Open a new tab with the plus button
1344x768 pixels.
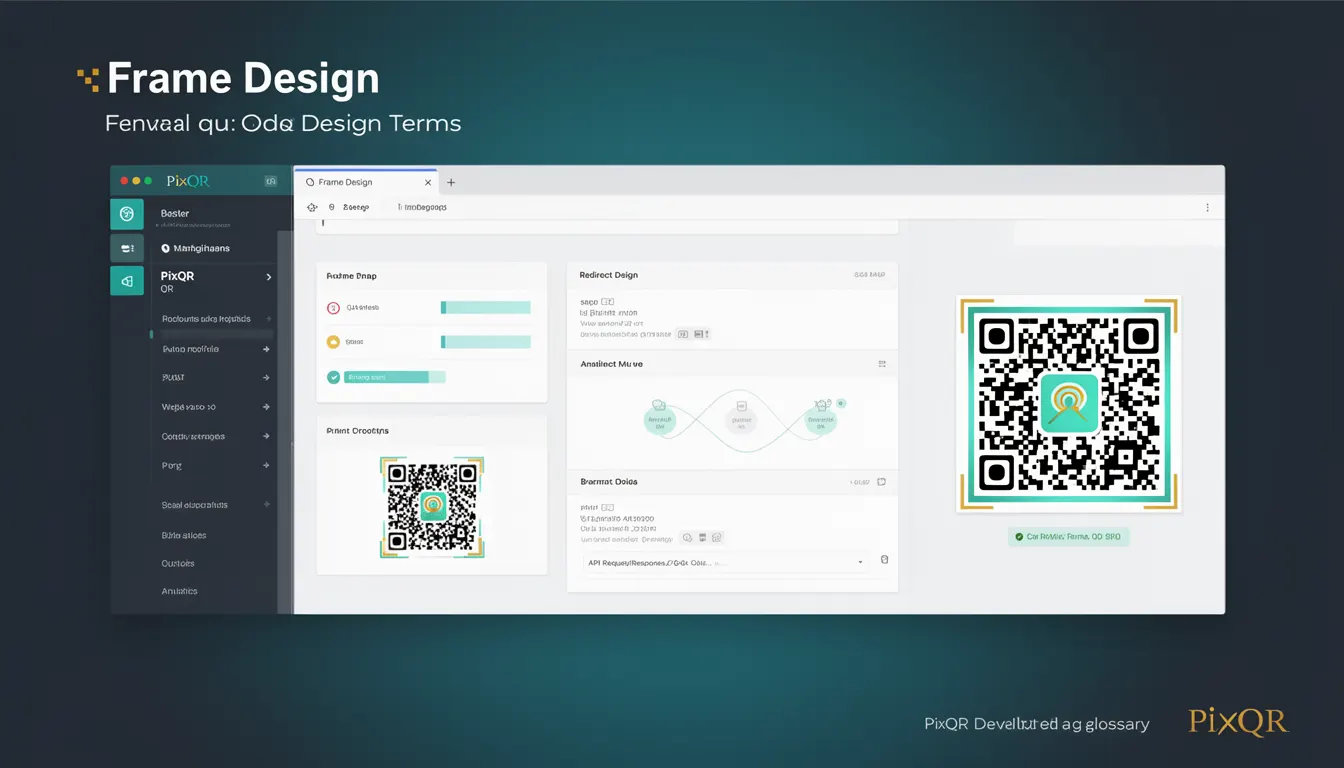point(451,183)
